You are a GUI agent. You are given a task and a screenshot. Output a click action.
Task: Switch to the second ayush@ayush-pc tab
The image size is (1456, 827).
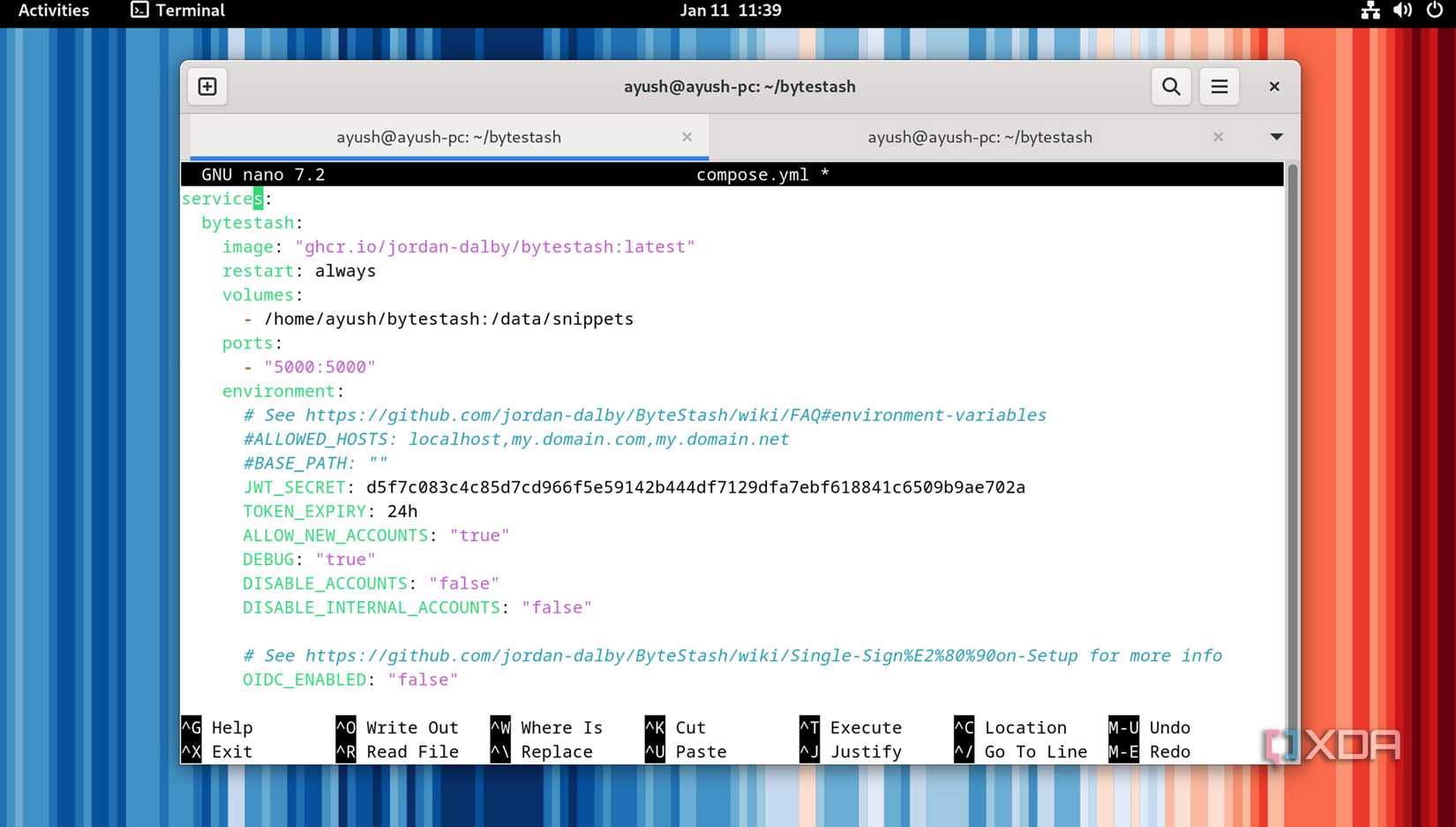(x=979, y=137)
